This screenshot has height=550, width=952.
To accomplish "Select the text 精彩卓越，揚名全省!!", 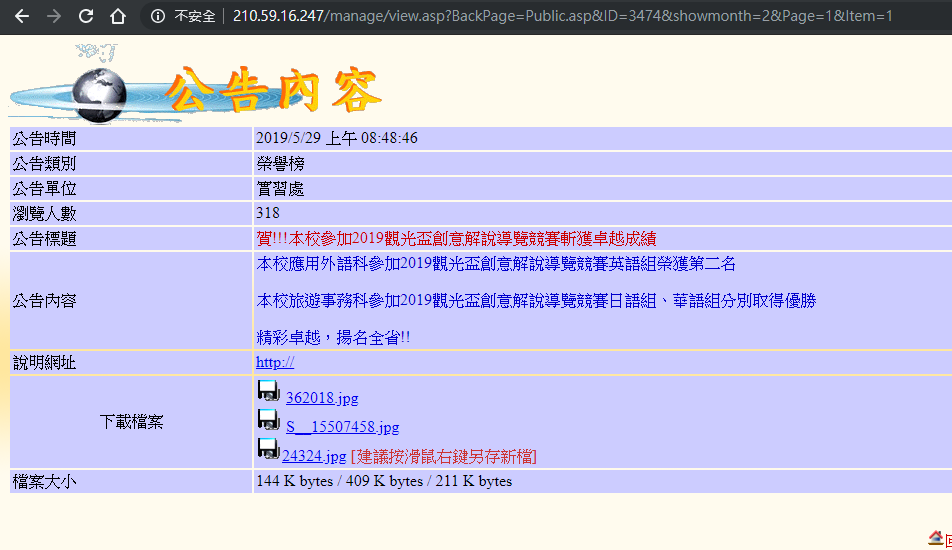I will (x=333, y=338).
